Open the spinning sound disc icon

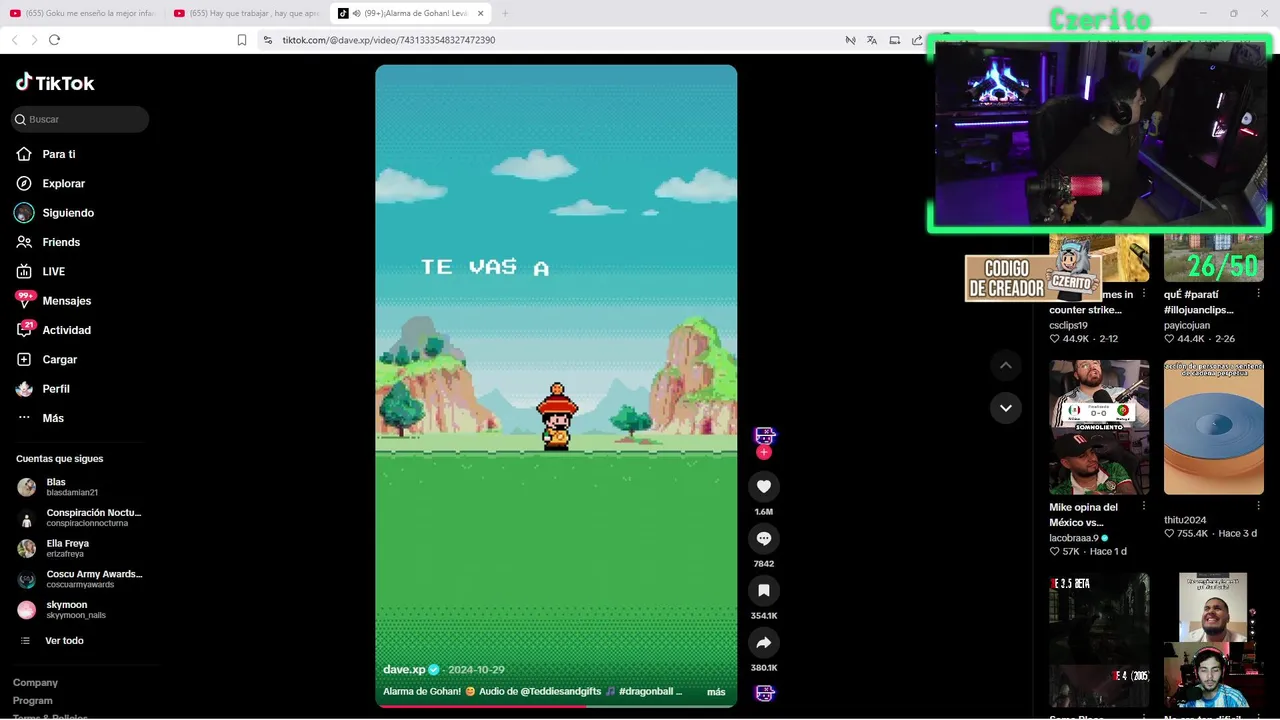coord(764,693)
